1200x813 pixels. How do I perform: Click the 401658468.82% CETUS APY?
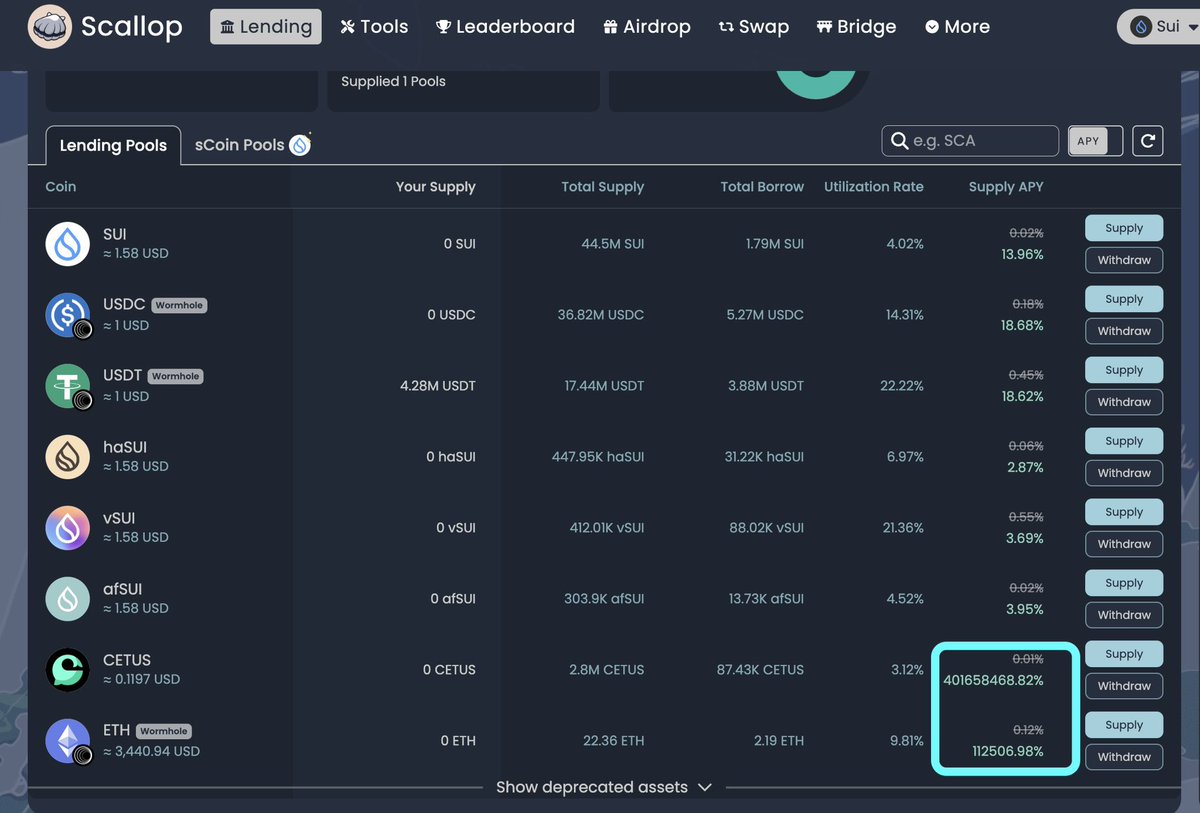pyautogui.click(x=993, y=680)
